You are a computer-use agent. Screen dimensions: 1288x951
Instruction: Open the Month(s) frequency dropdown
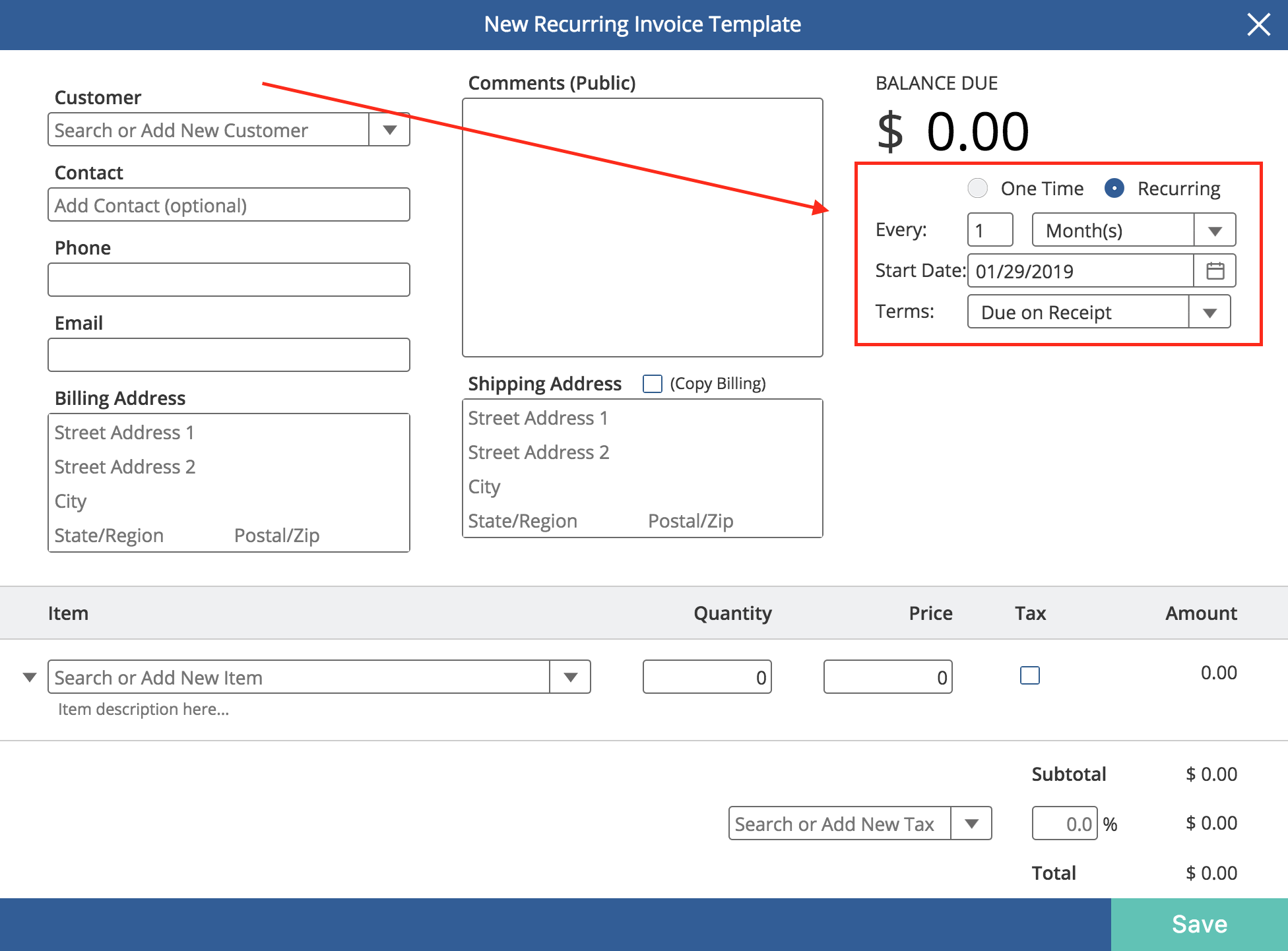coord(1215,230)
